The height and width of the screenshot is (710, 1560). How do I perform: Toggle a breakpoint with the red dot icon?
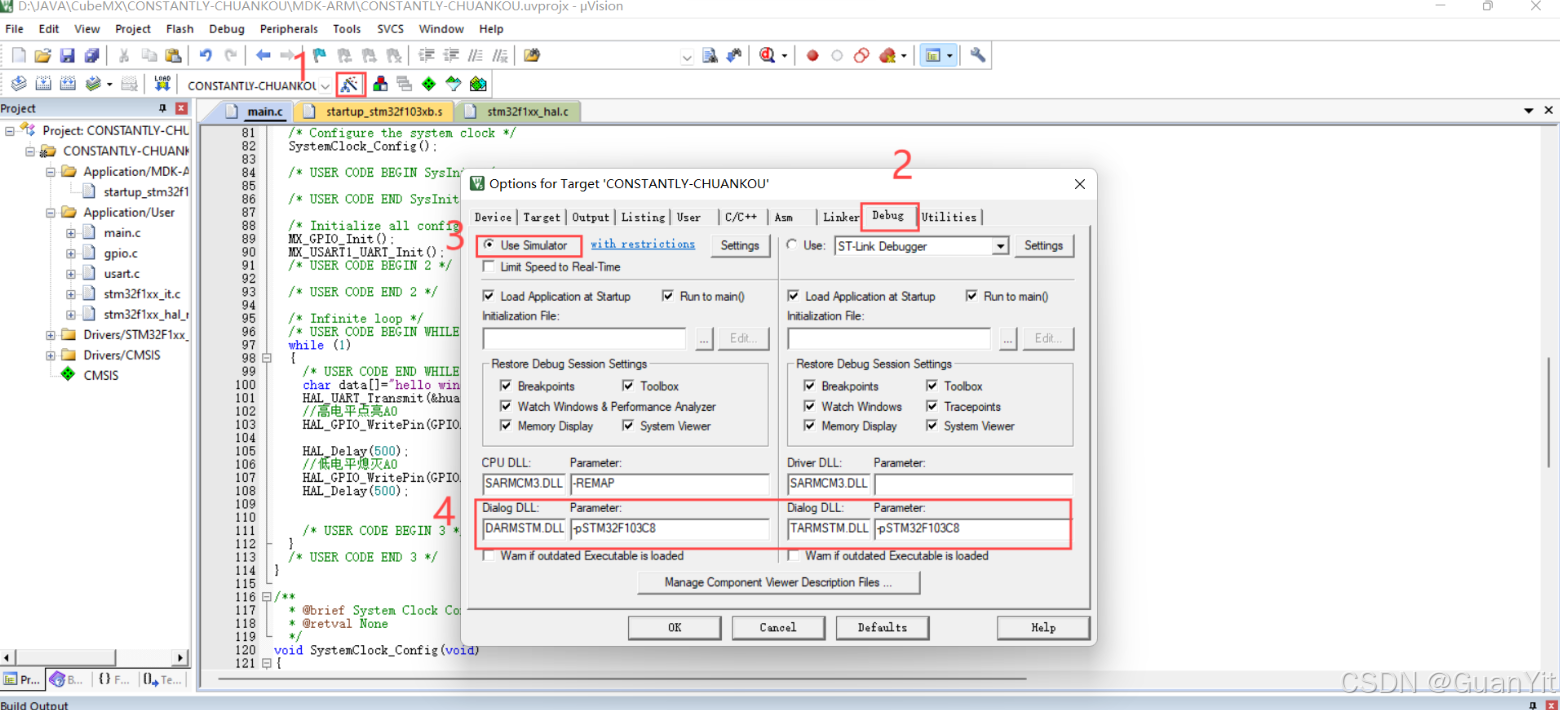click(813, 55)
